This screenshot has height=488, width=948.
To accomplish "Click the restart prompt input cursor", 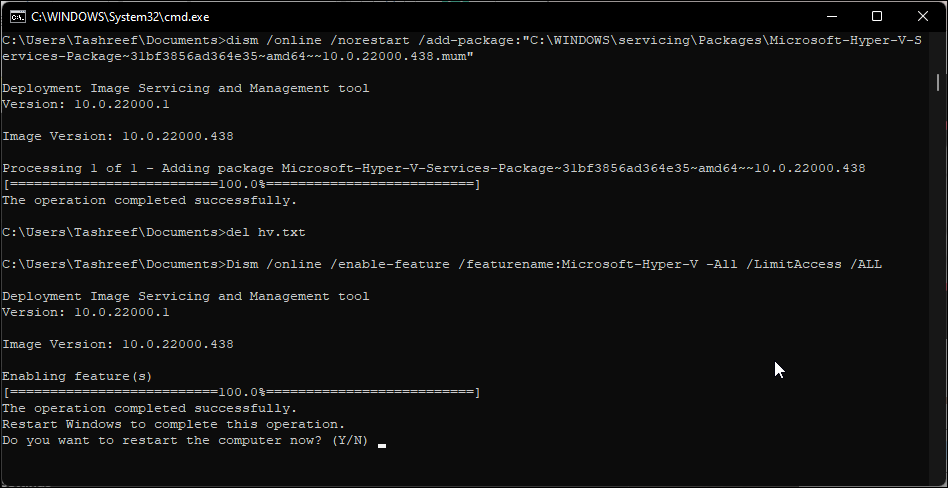I will tap(382, 441).
